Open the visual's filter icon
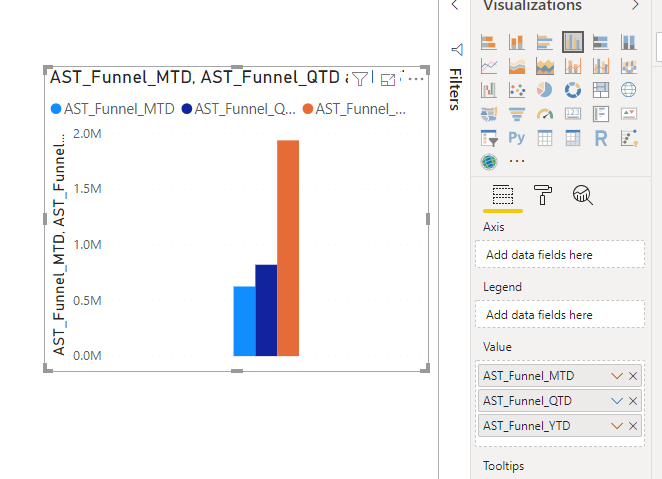Viewport: 662px width, 479px height. [359, 79]
